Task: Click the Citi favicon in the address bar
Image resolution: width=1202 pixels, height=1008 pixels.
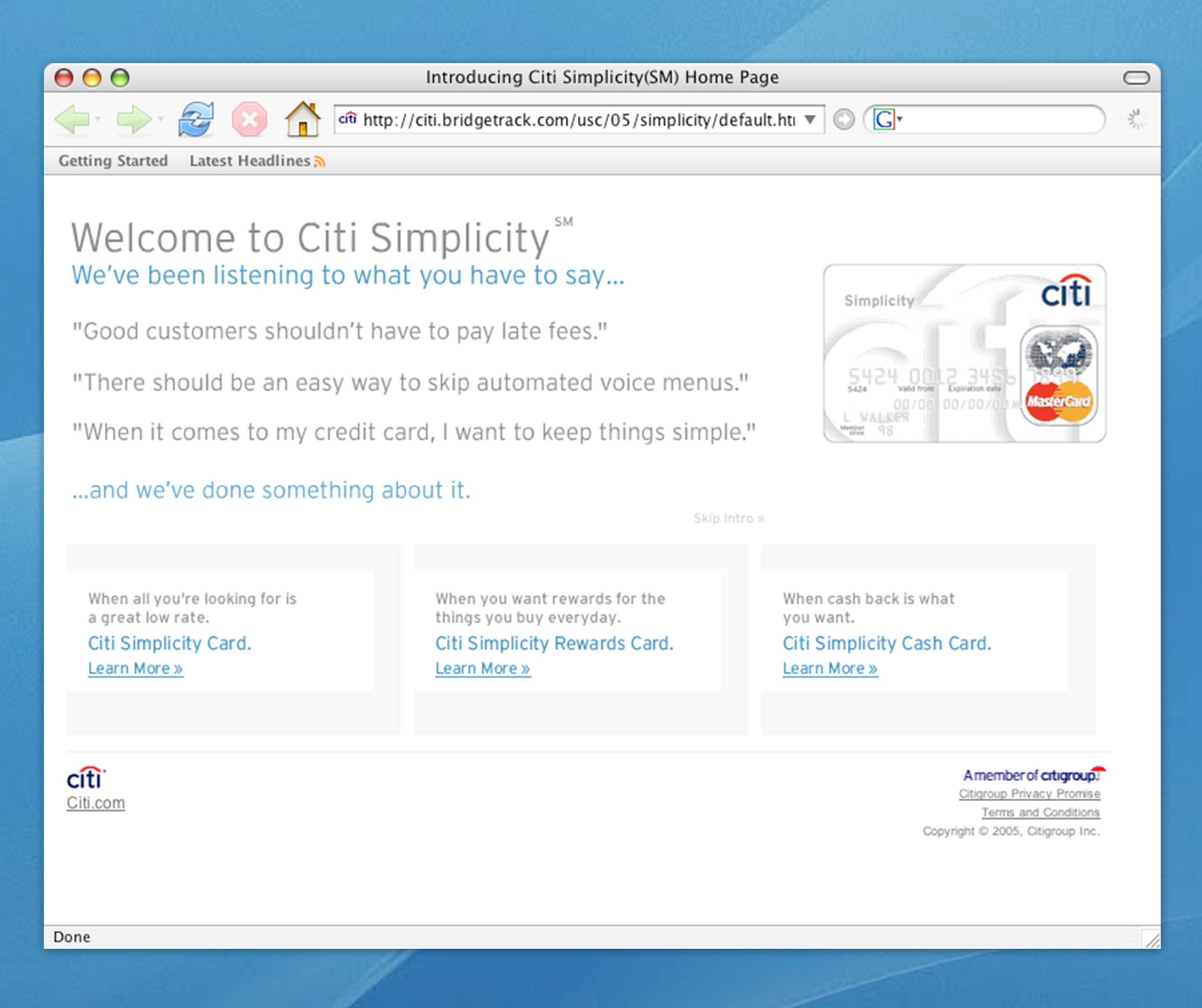Action: (348, 119)
